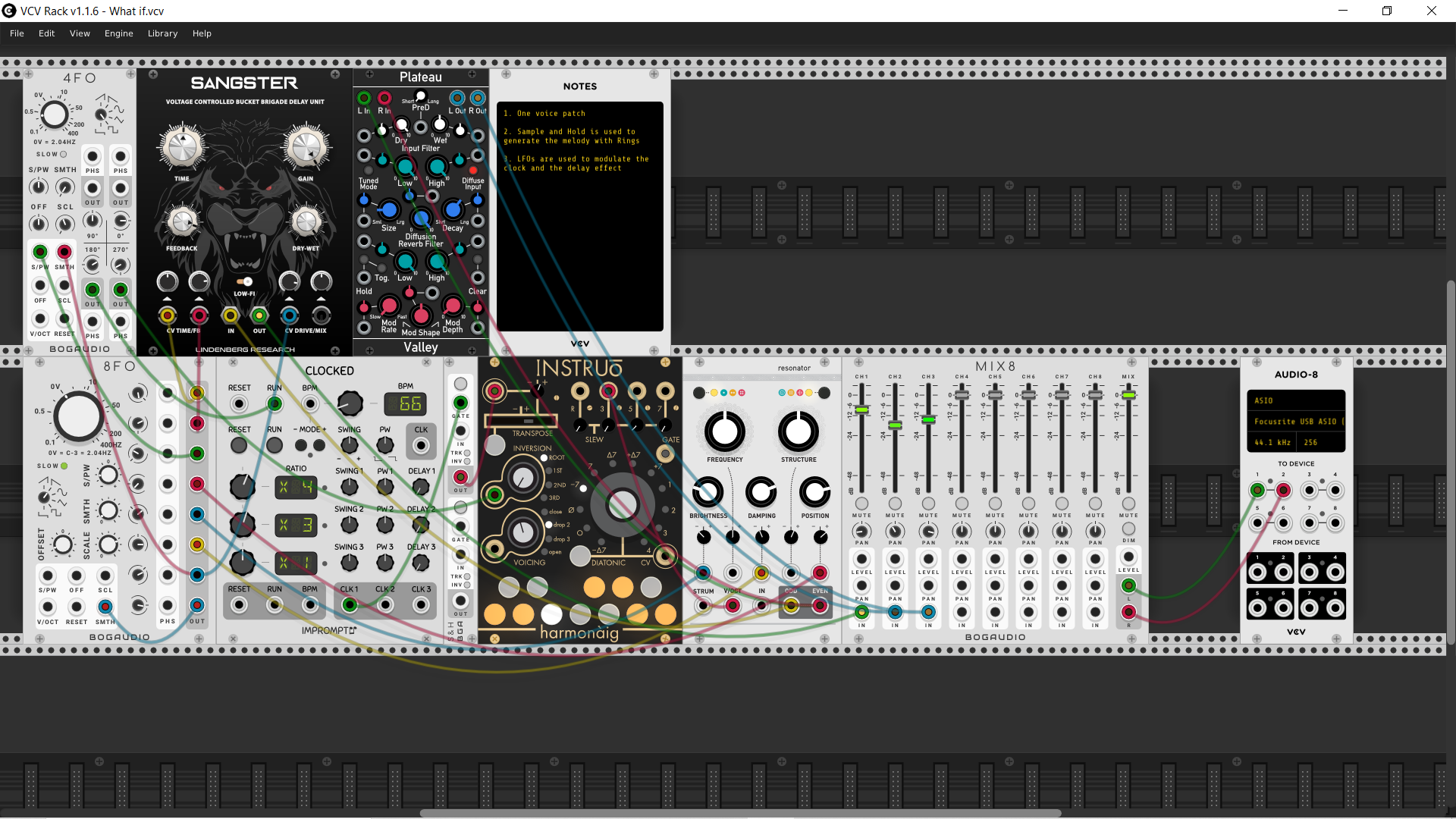
Task: Open the File menu
Action: click(x=17, y=33)
